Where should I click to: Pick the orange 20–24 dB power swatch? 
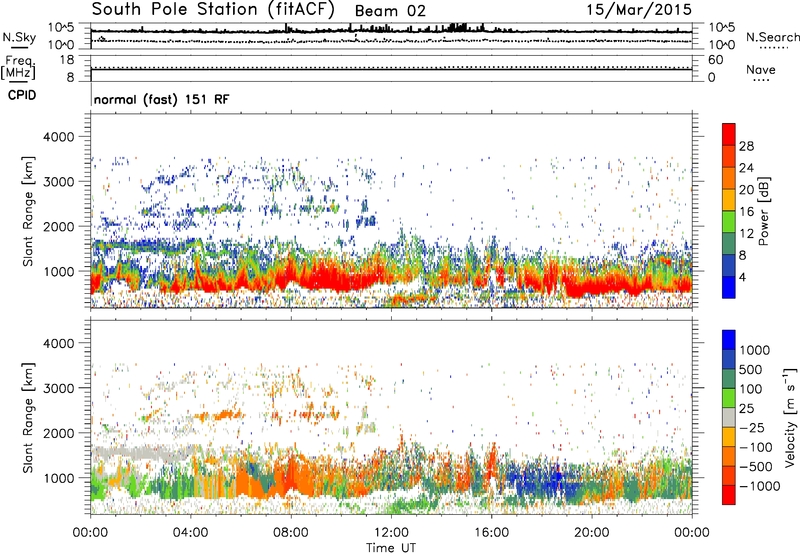pyautogui.click(x=729, y=178)
